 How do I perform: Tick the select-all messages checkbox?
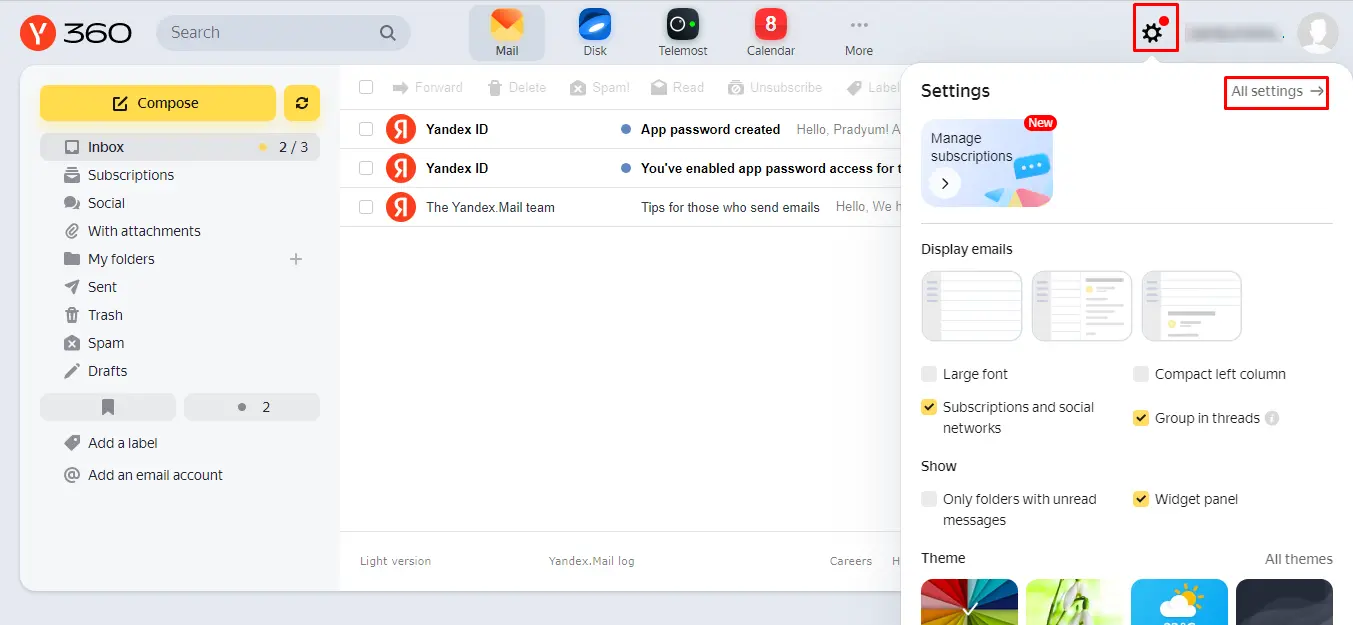(x=366, y=88)
